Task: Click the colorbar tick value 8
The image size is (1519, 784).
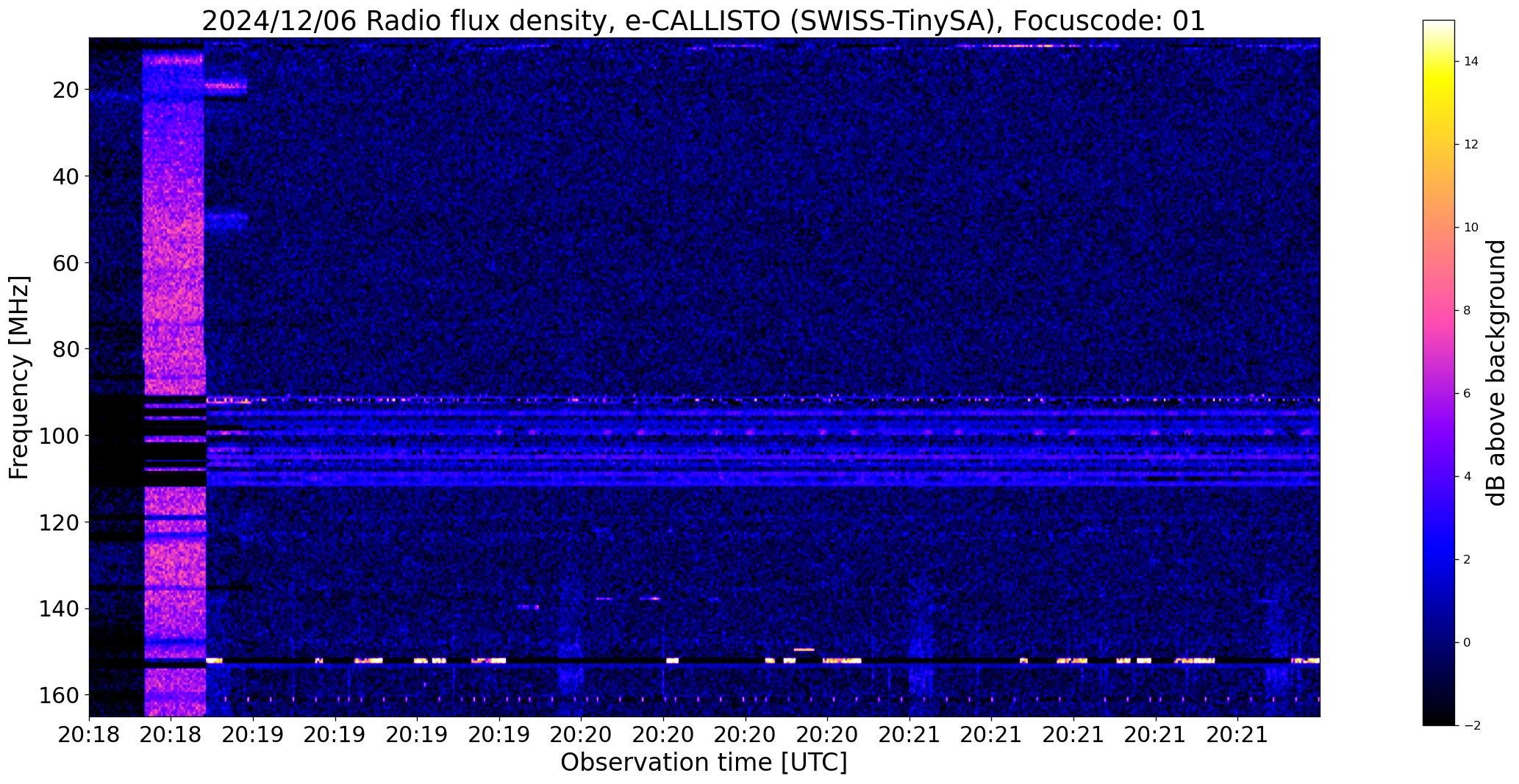Action: (x=1467, y=311)
